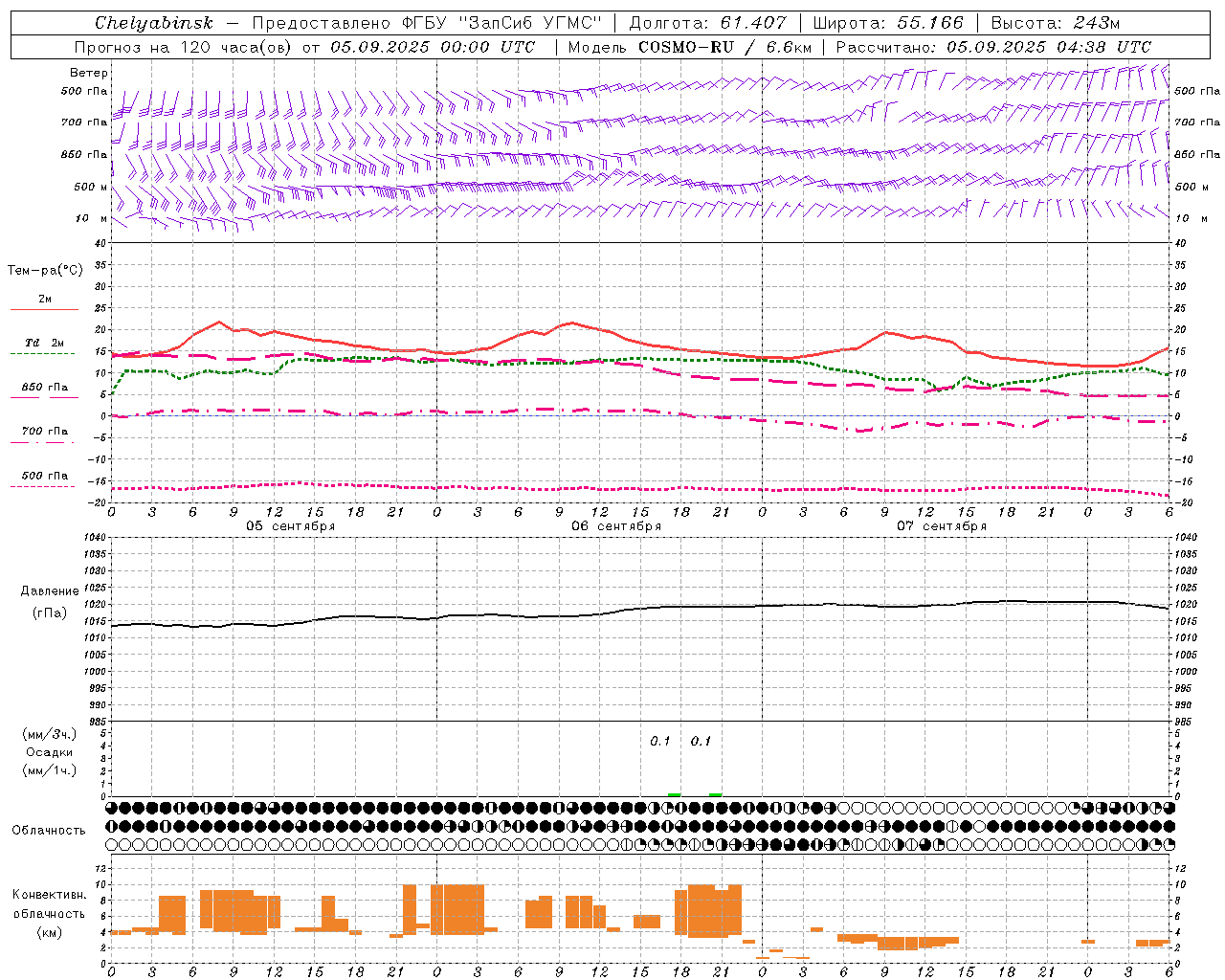Click the "Конвективн." convective cloud label
This screenshot has height=980, width=1225.
(x=50, y=895)
